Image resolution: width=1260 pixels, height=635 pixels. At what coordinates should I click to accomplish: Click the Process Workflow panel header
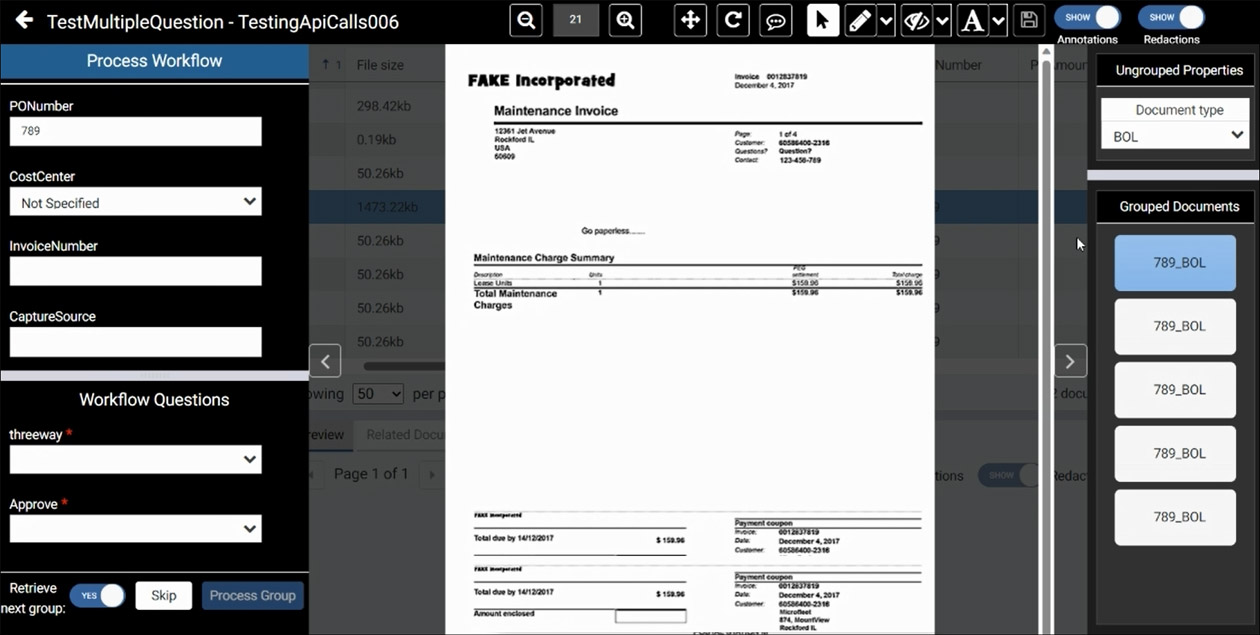[154, 61]
